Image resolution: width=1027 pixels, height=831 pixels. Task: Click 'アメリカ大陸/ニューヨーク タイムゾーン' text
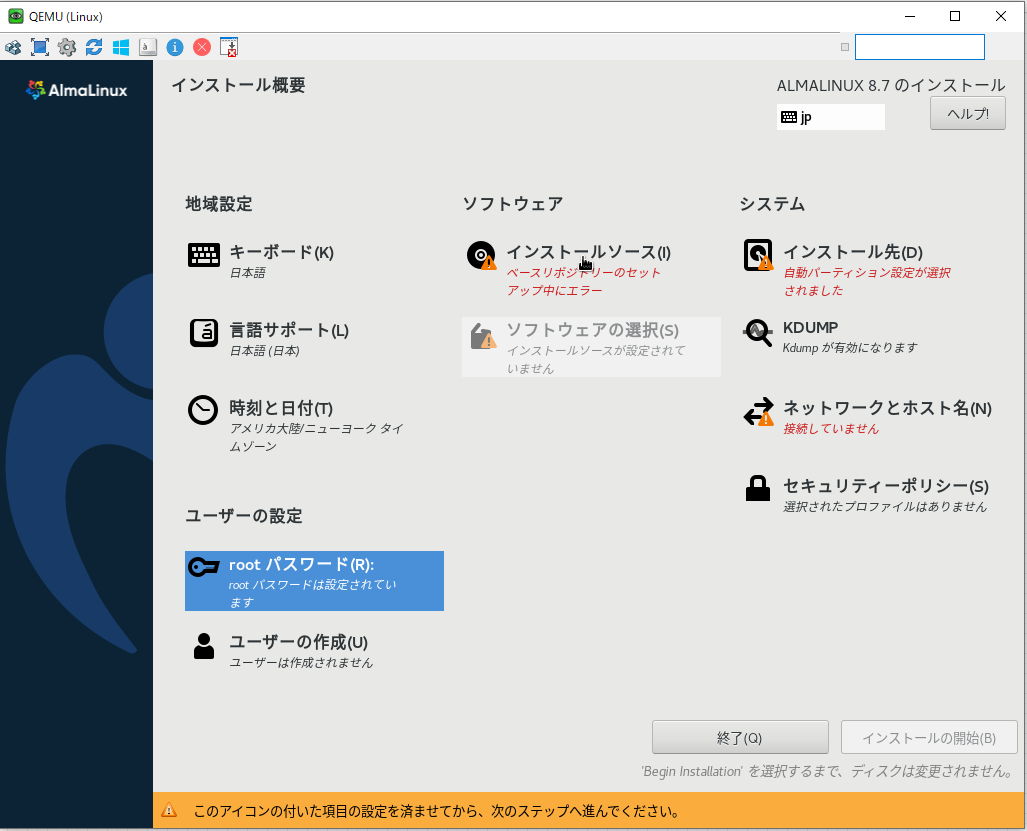316,437
